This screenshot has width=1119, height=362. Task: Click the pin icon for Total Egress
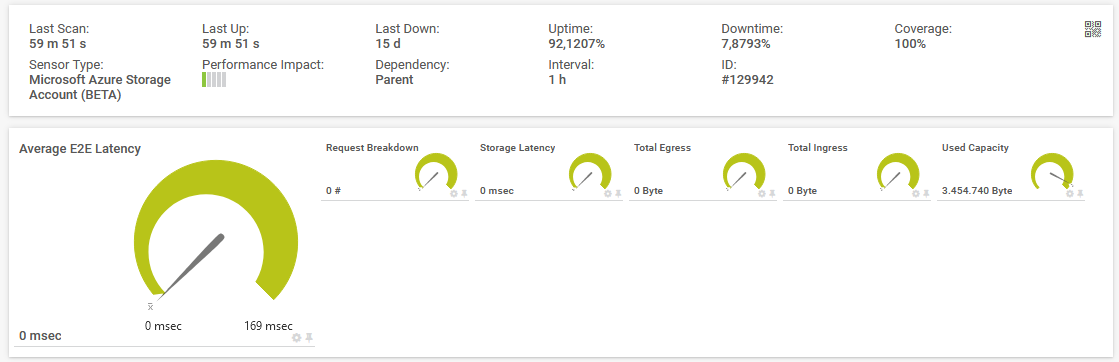coord(771,193)
